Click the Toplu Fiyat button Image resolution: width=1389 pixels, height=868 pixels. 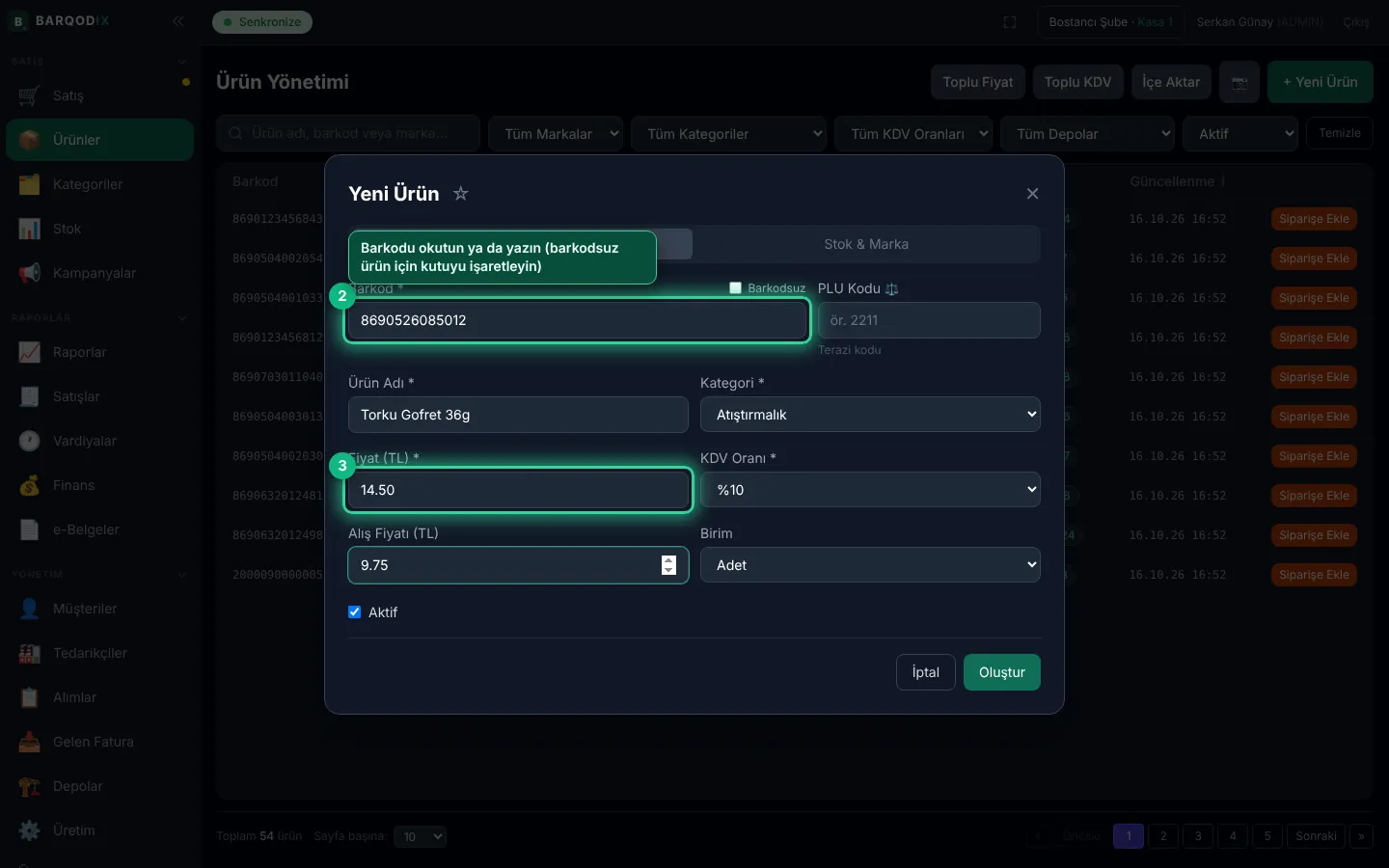point(978,82)
